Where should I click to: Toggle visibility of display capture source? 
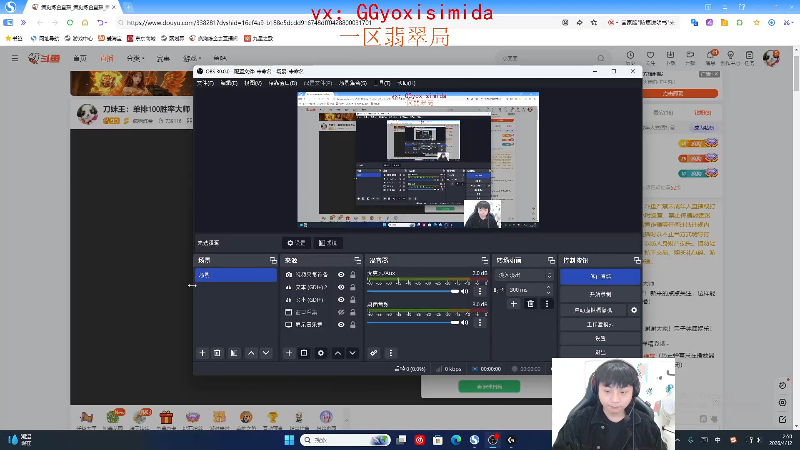pos(341,324)
